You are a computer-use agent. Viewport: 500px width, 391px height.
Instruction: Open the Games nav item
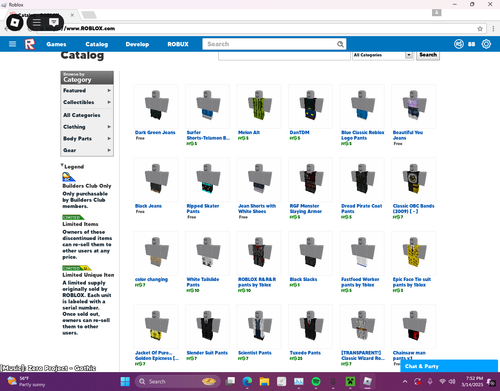(56, 44)
